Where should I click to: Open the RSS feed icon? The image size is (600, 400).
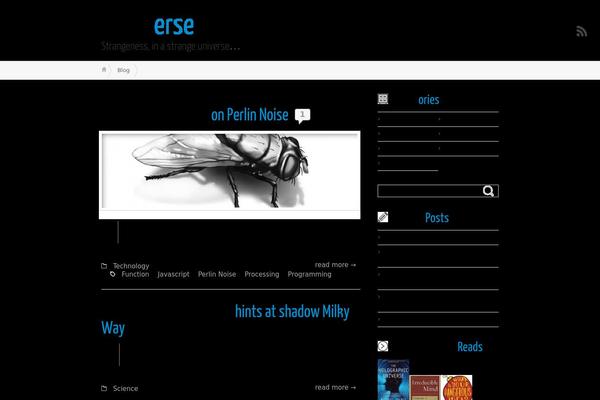[x=581, y=31]
